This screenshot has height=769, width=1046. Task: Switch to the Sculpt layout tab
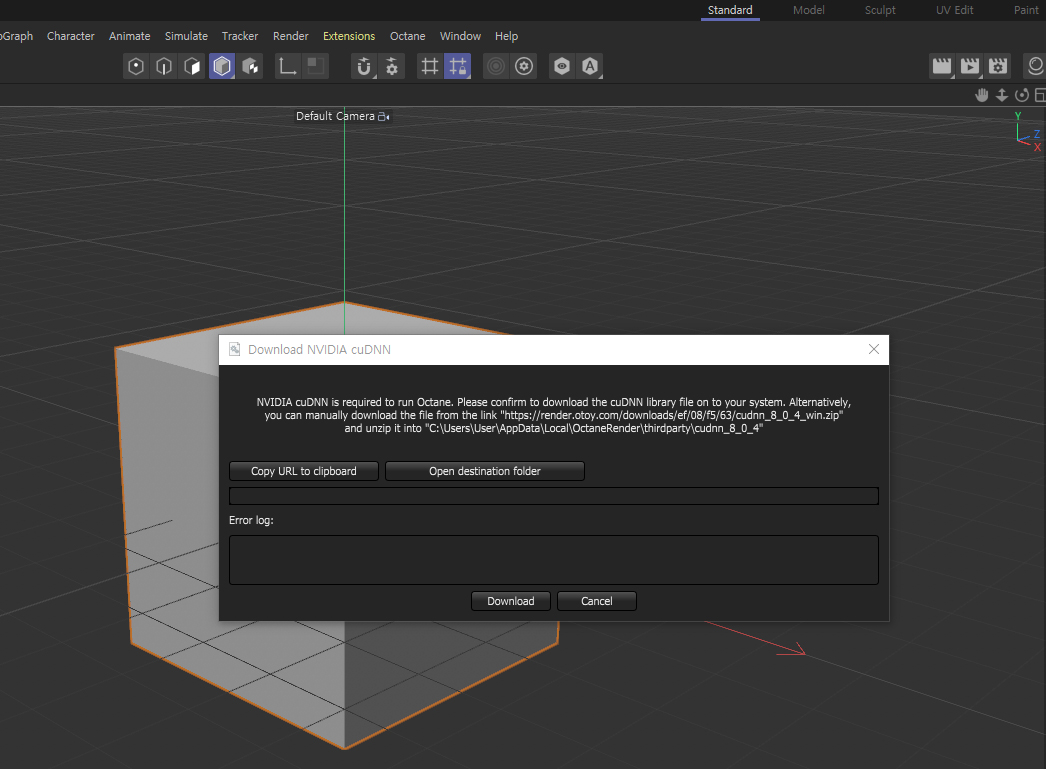click(880, 10)
